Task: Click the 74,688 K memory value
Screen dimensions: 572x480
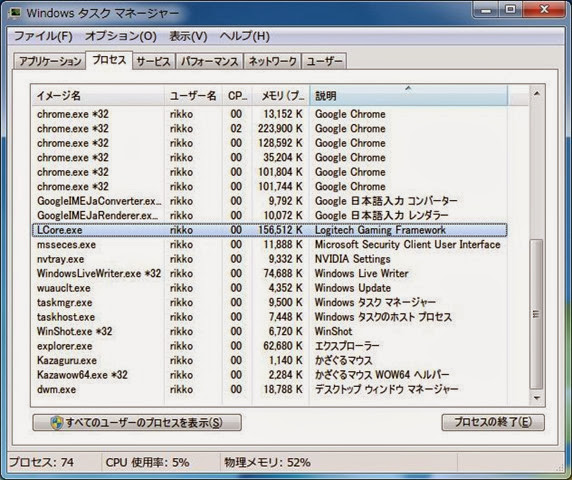Action: pos(283,273)
